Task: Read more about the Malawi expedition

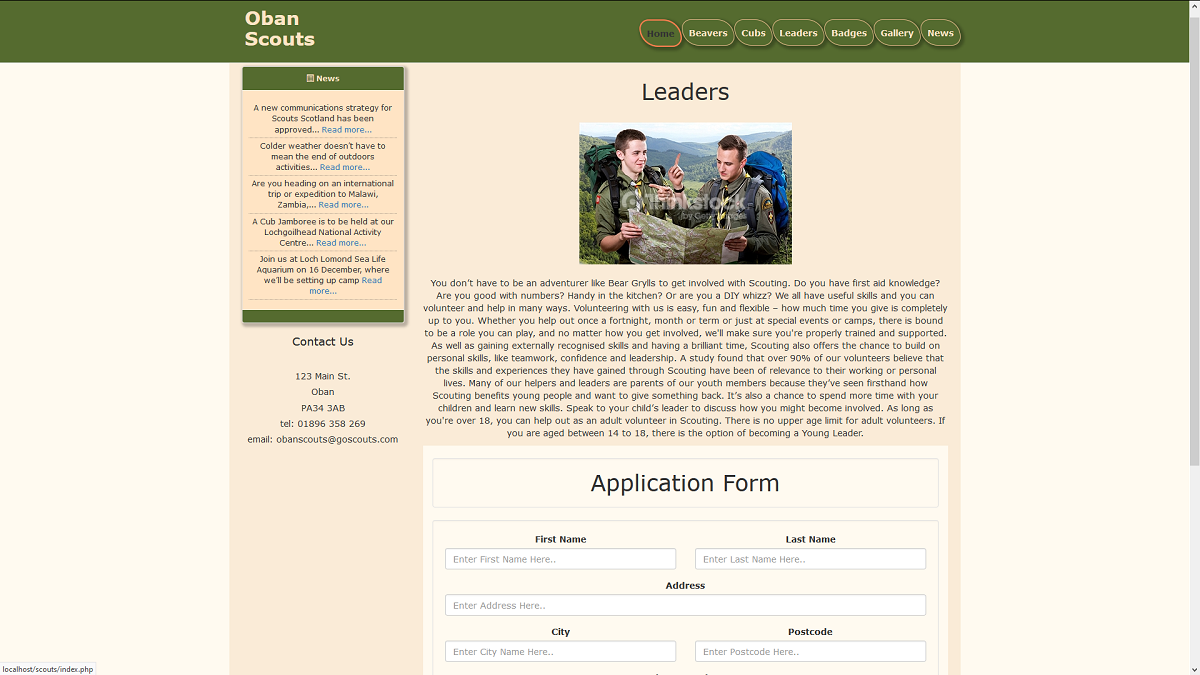Action: [x=342, y=204]
